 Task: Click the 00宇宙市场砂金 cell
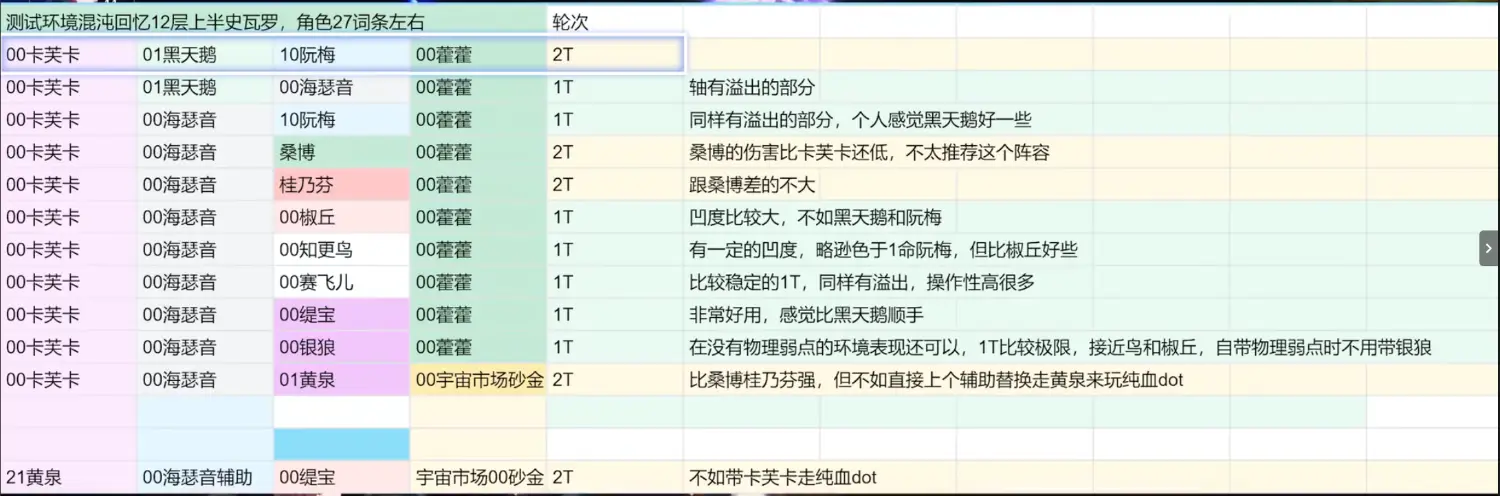pyautogui.click(x=478, y=380)
